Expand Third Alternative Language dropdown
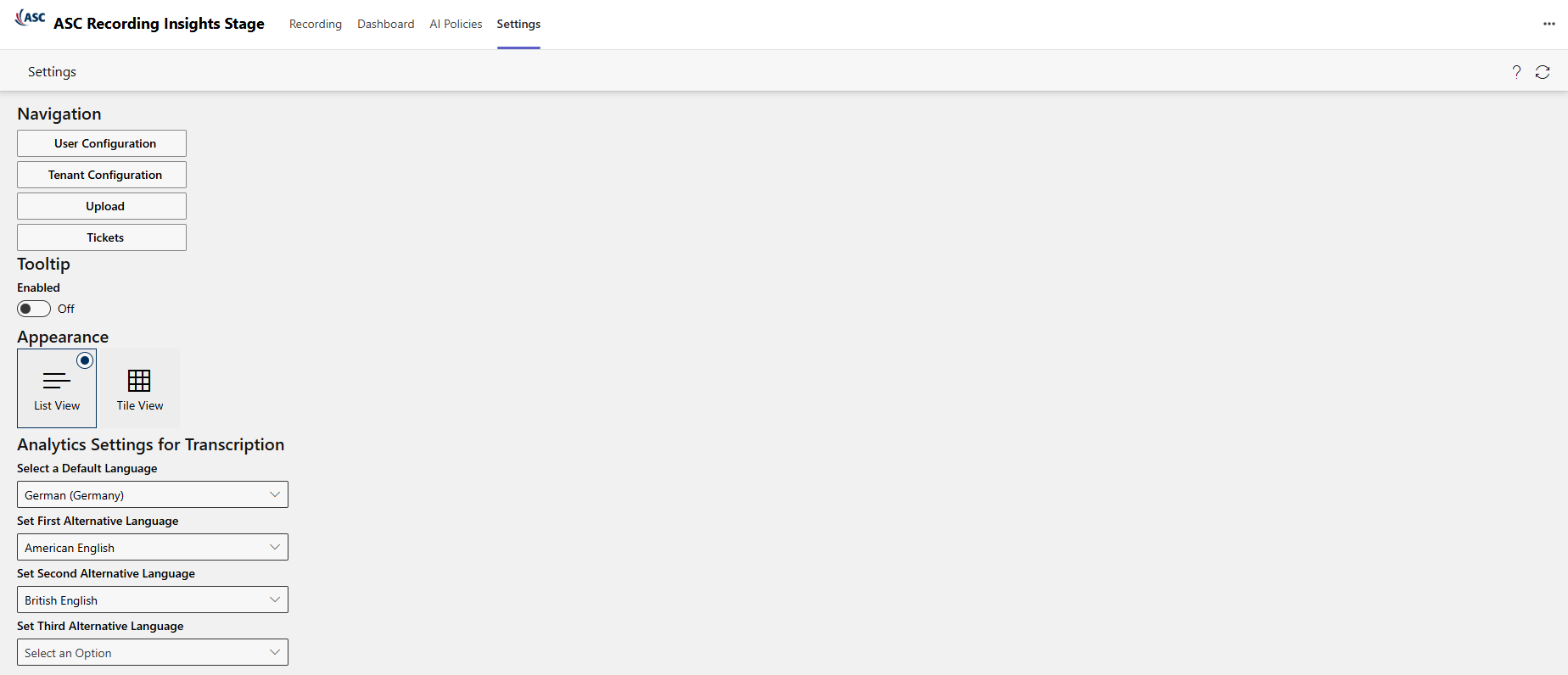Image resolution: width=1568 pixels, height=675 pixels. pos(153,652)
